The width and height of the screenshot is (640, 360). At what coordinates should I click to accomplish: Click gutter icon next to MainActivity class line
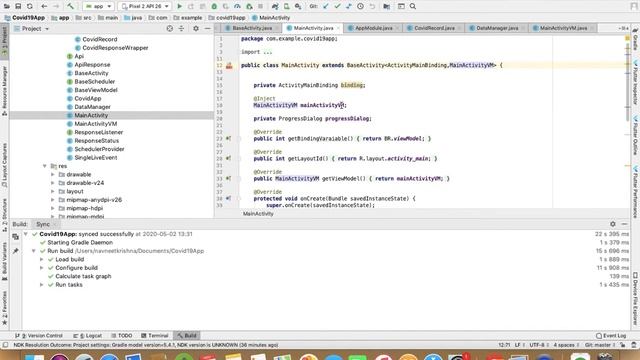[229, 65]
